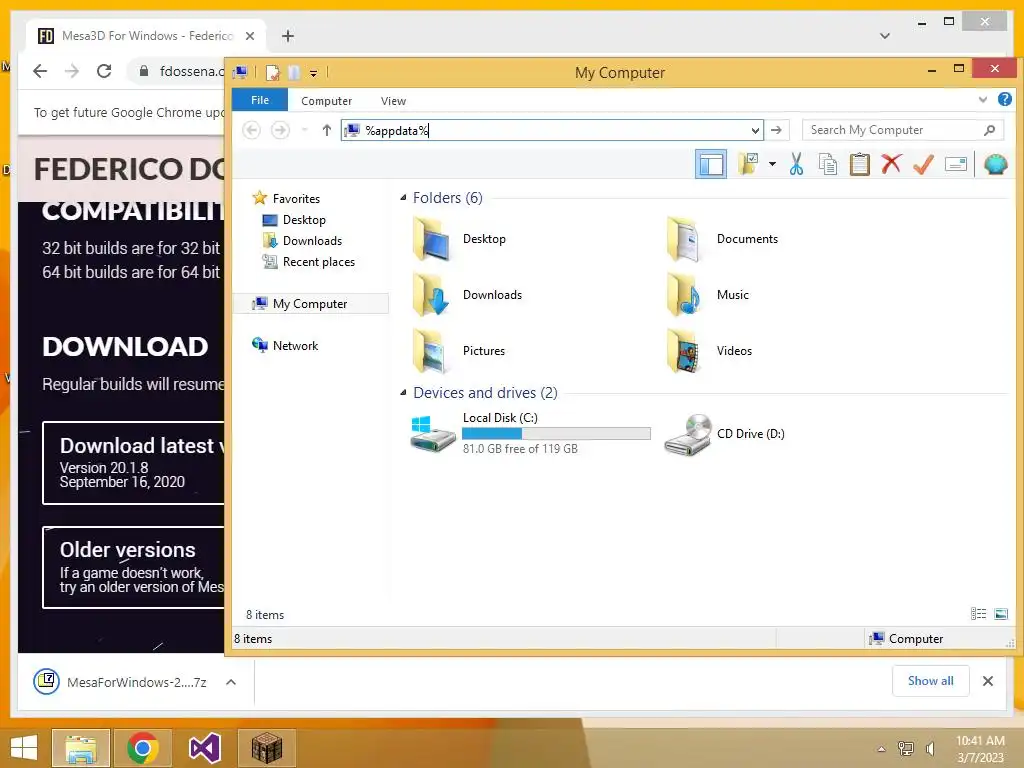The width and height of the screenshot is (1024, 768).
Task: Click the Up one level arrow
Action: (327, 130)
